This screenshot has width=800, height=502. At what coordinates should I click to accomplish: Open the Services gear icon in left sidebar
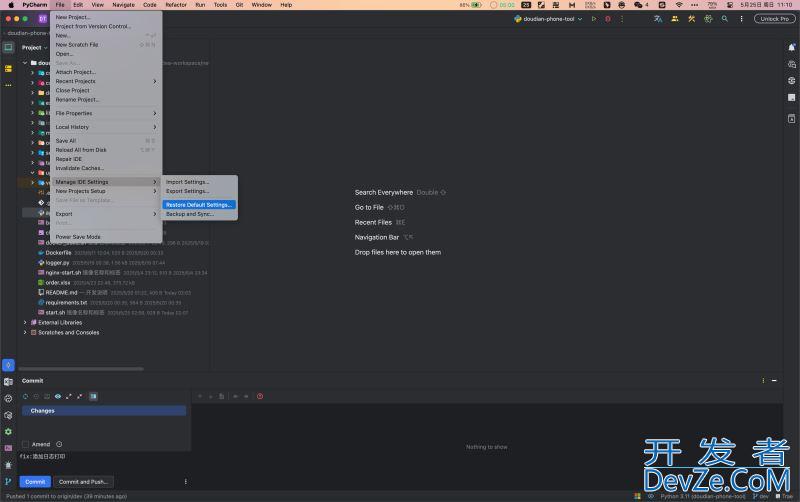coord(8,432)
